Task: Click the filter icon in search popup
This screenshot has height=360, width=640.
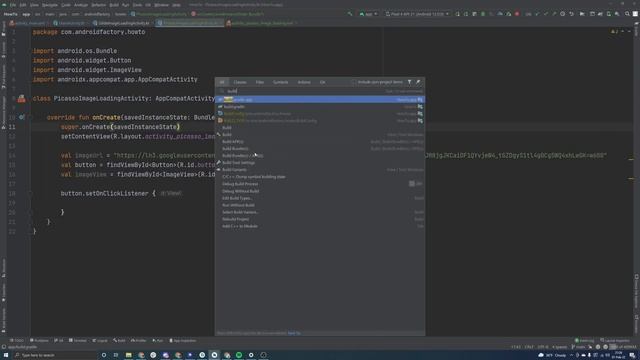Action: [x=409, y=82]
